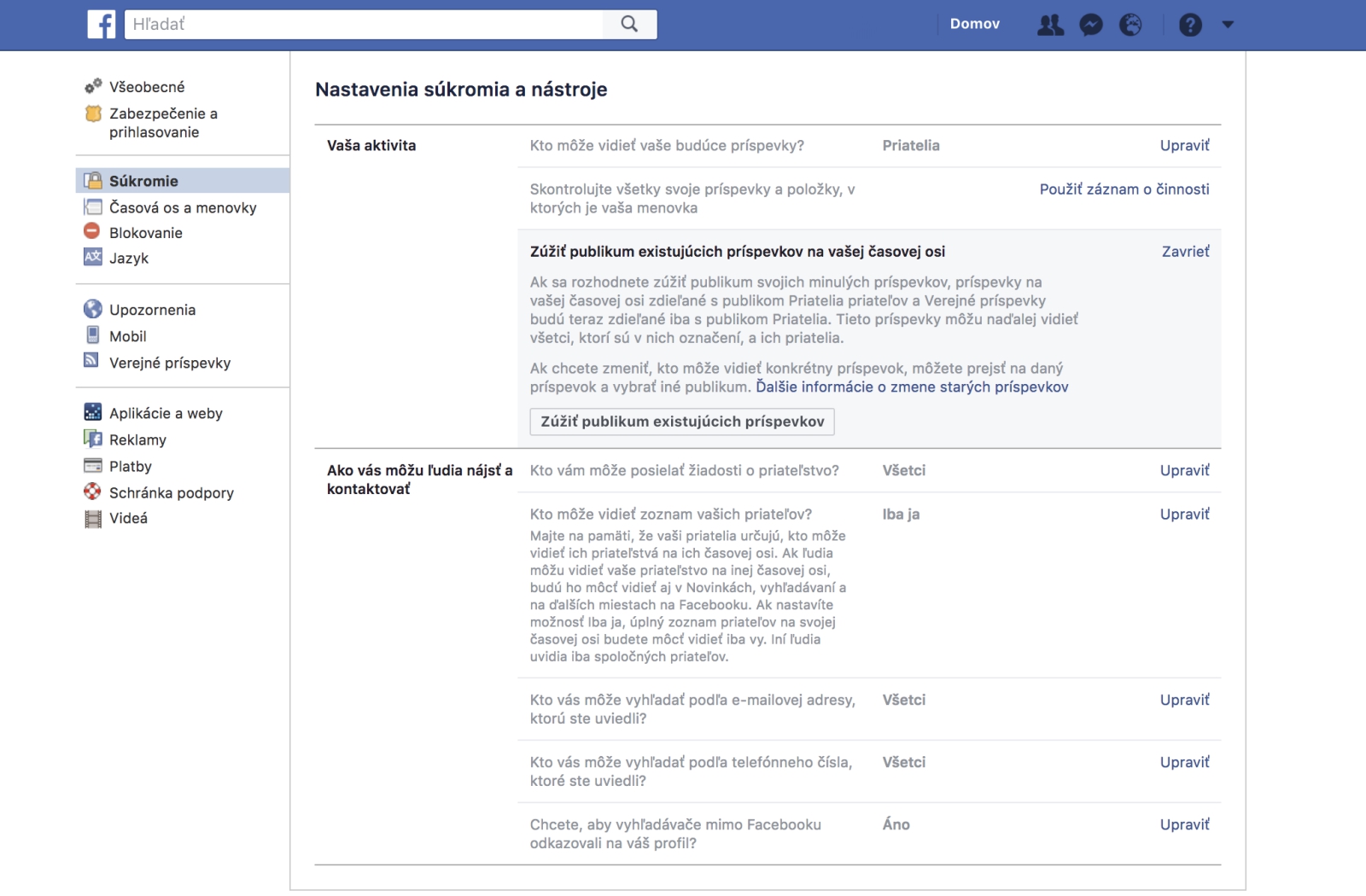The height and width of the screenshot is (896, 1366).
Task: Edit who can see your friends list
Action: point(1184,514)
